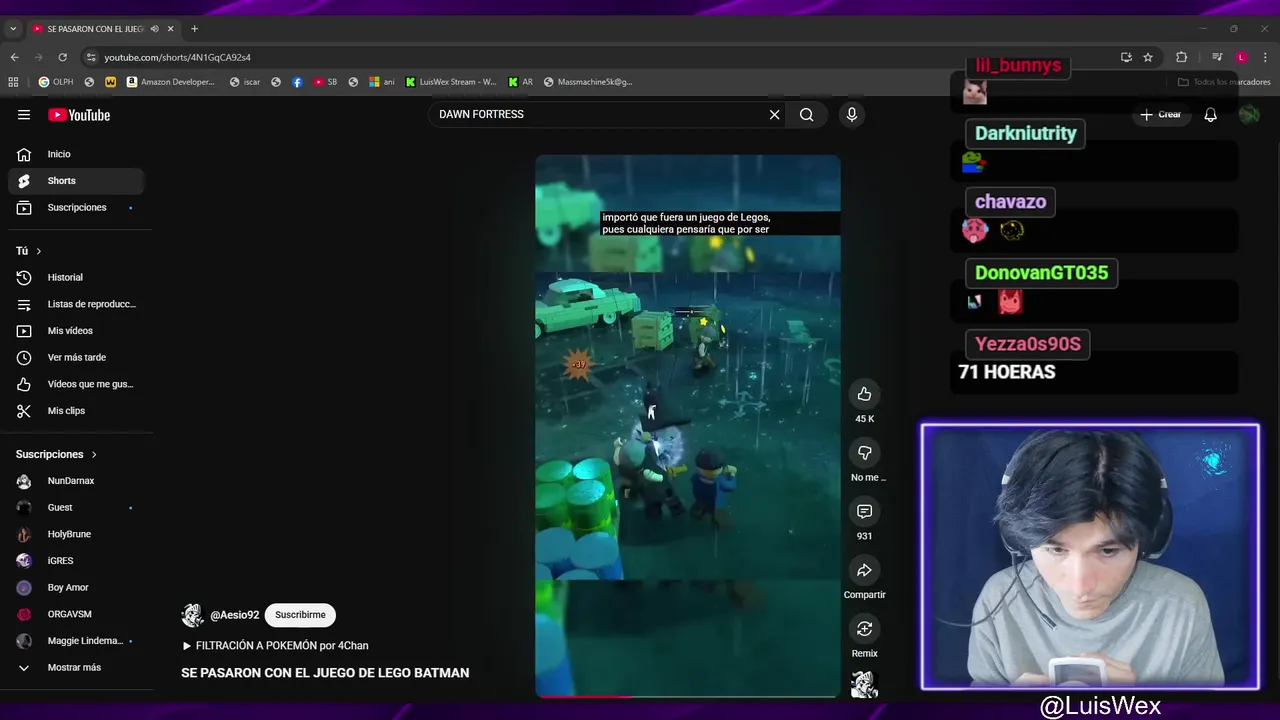Open the iscar bookmark
The image size is (1280, 720).
(245, 82)
